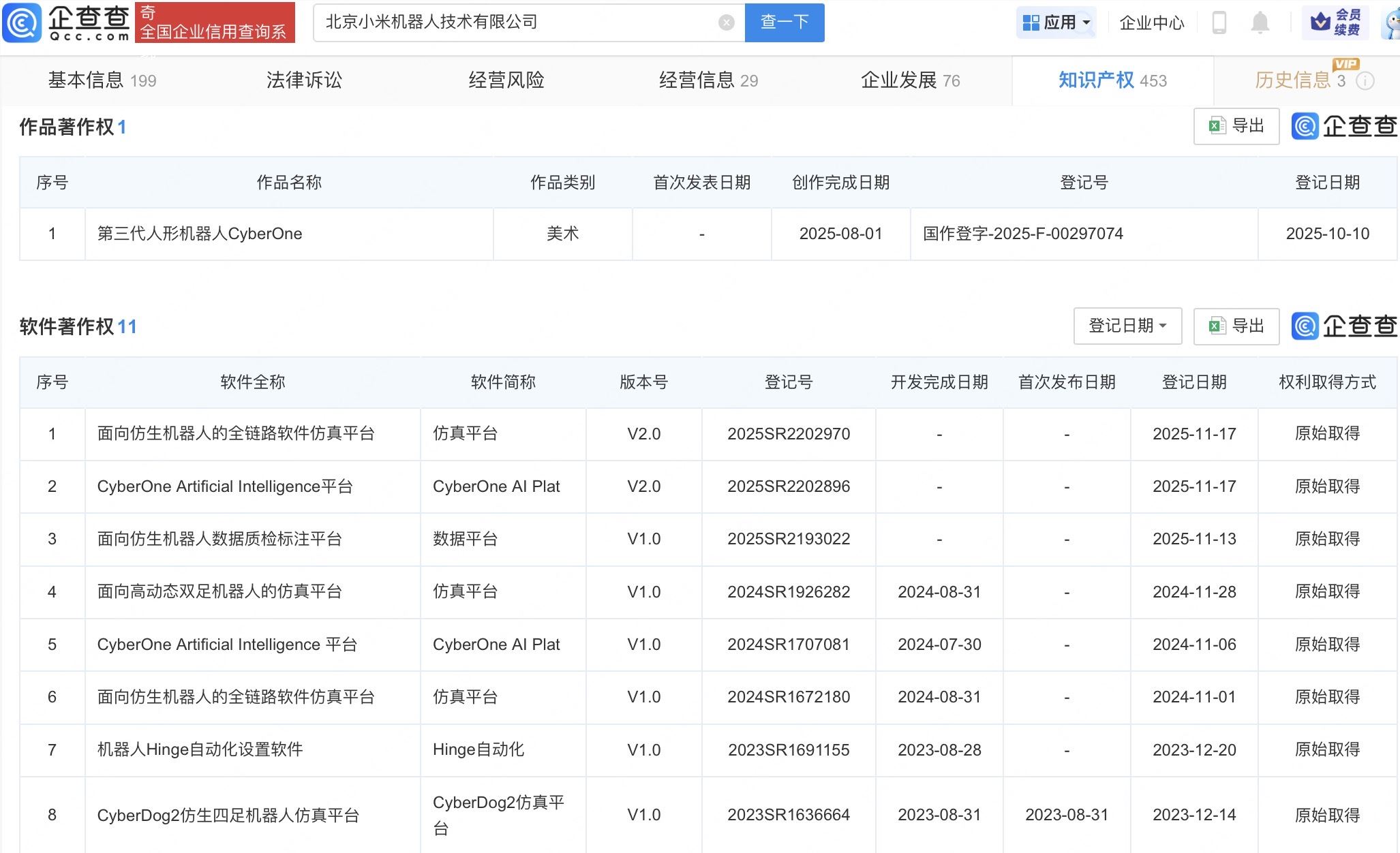Open the 应用 dropdown menu
Image resolution: width=1400 pixels, height=853 pixels.
click(1056, 22)
